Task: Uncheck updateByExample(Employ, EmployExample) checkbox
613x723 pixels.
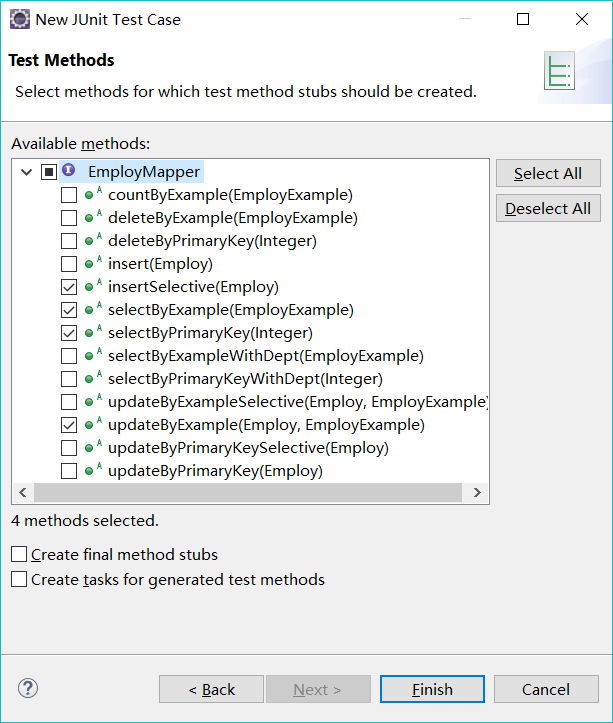Action: point(69,425)
